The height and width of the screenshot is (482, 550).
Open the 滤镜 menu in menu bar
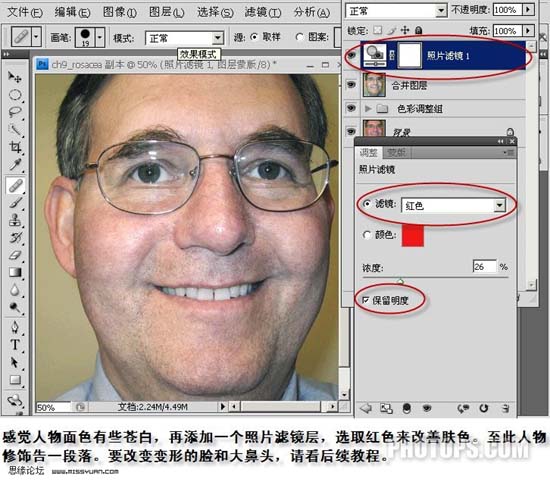click(263, 12)
